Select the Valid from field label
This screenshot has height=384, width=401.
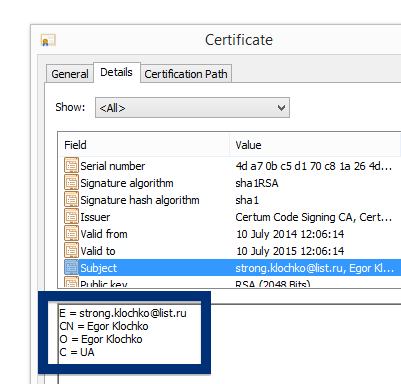(x=104, y=234)
